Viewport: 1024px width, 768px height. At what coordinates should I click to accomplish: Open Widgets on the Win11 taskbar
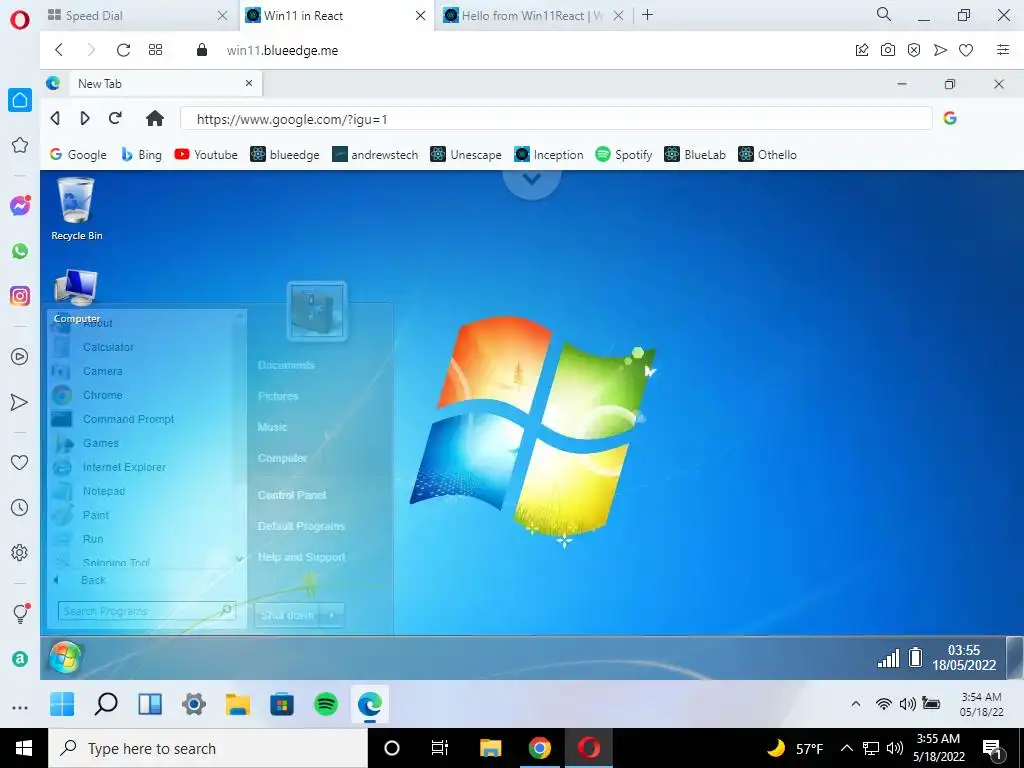tap(150, 704)
